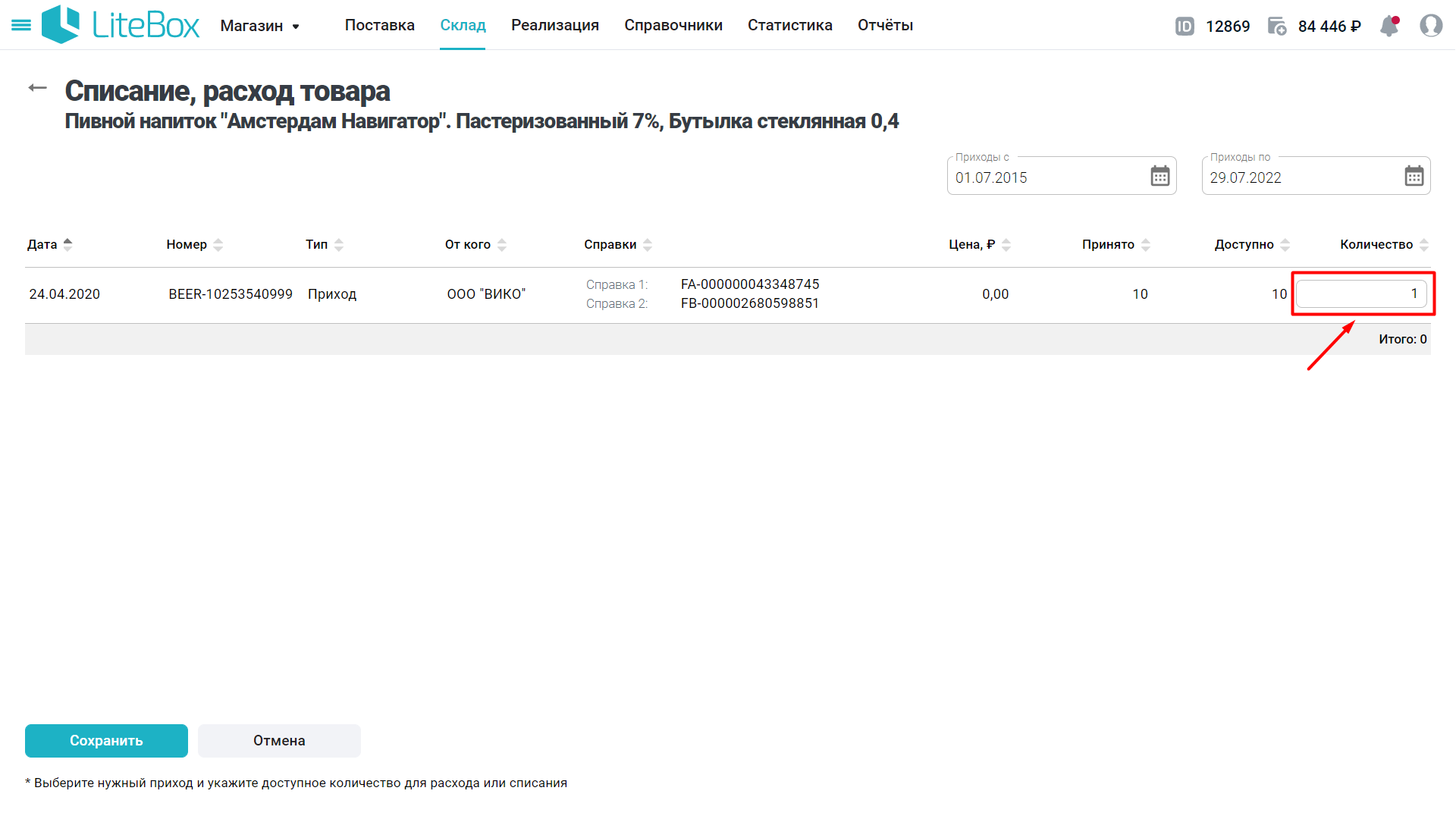Open calendar for 'Приходы по' date
1456x819 pixels.
tap(1414, 176)
